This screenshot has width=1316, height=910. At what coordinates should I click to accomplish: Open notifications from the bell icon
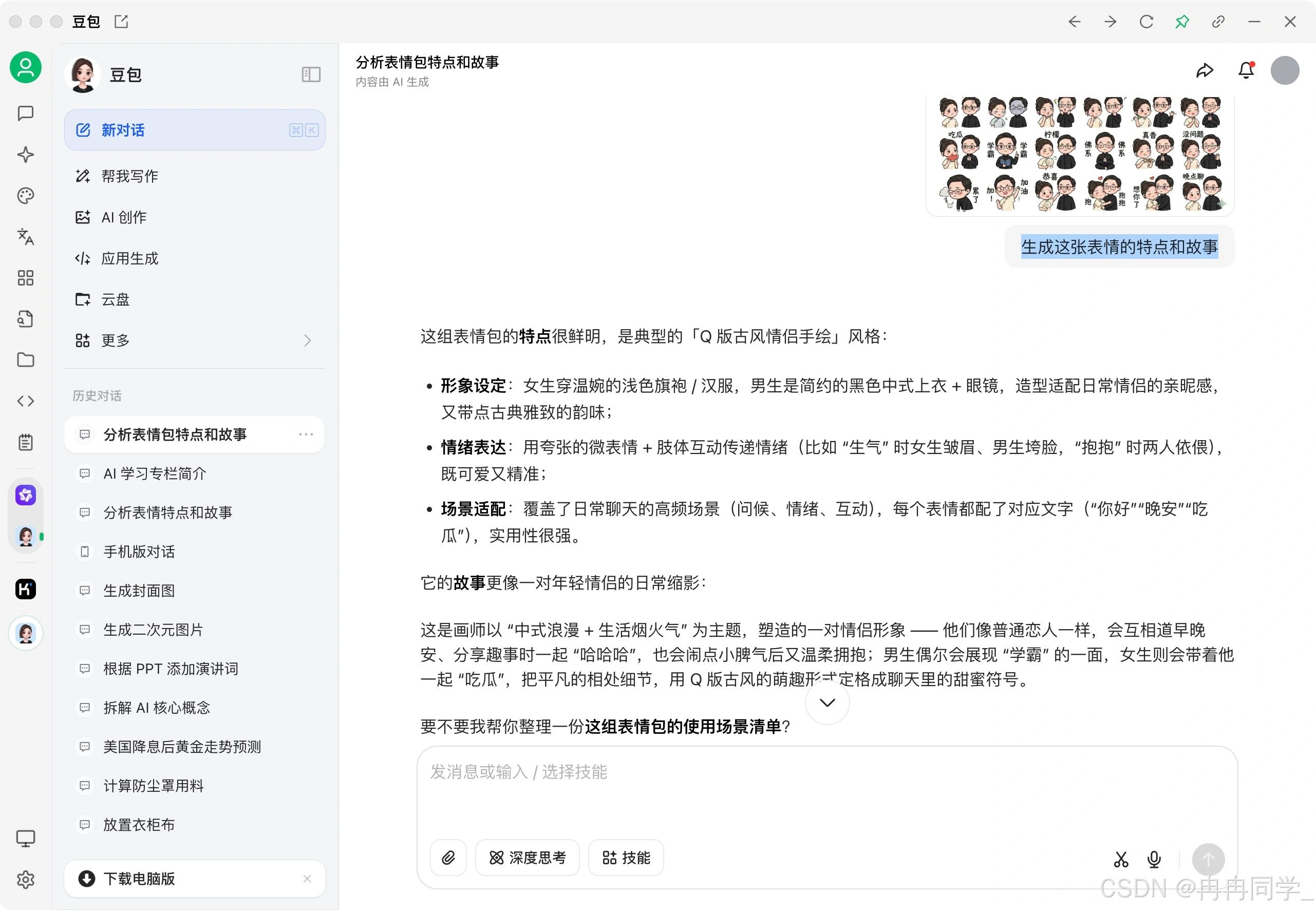[1246, 70]
